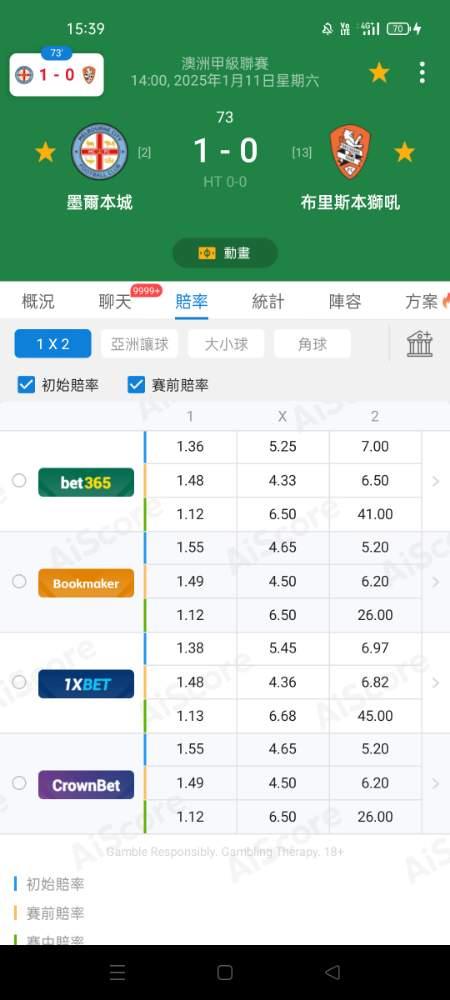The width and height of the screenshot is (450, 1000).
Task: Uncheck the 初始賠率 checkbox
Action: pos(26,385)
